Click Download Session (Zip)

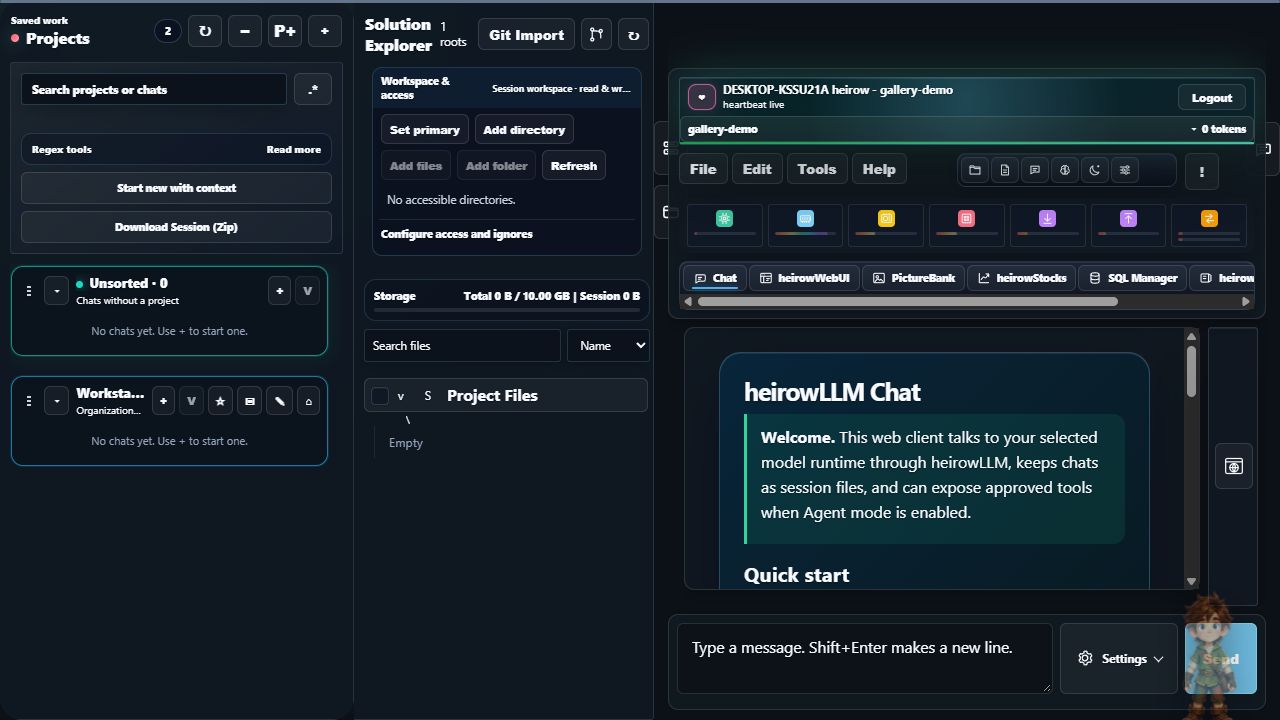(176, 227)
